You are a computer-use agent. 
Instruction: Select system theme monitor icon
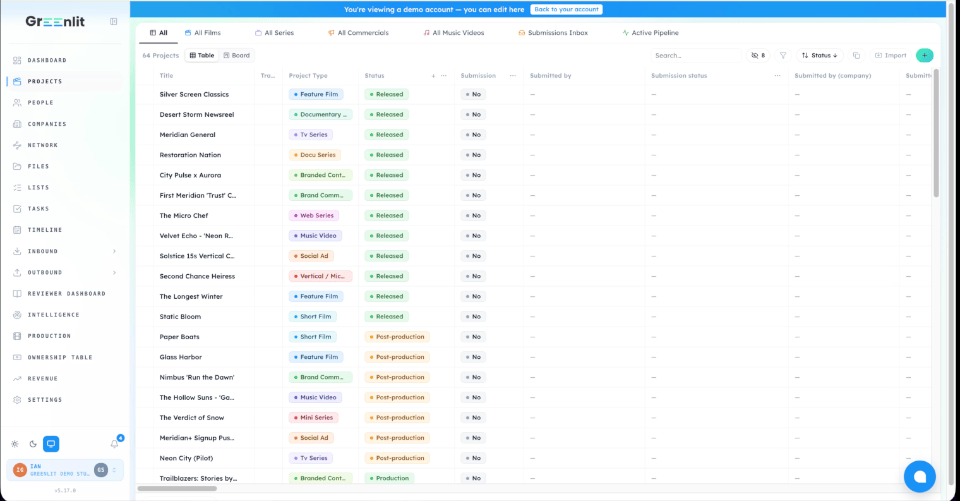click(x=51, y=444)
